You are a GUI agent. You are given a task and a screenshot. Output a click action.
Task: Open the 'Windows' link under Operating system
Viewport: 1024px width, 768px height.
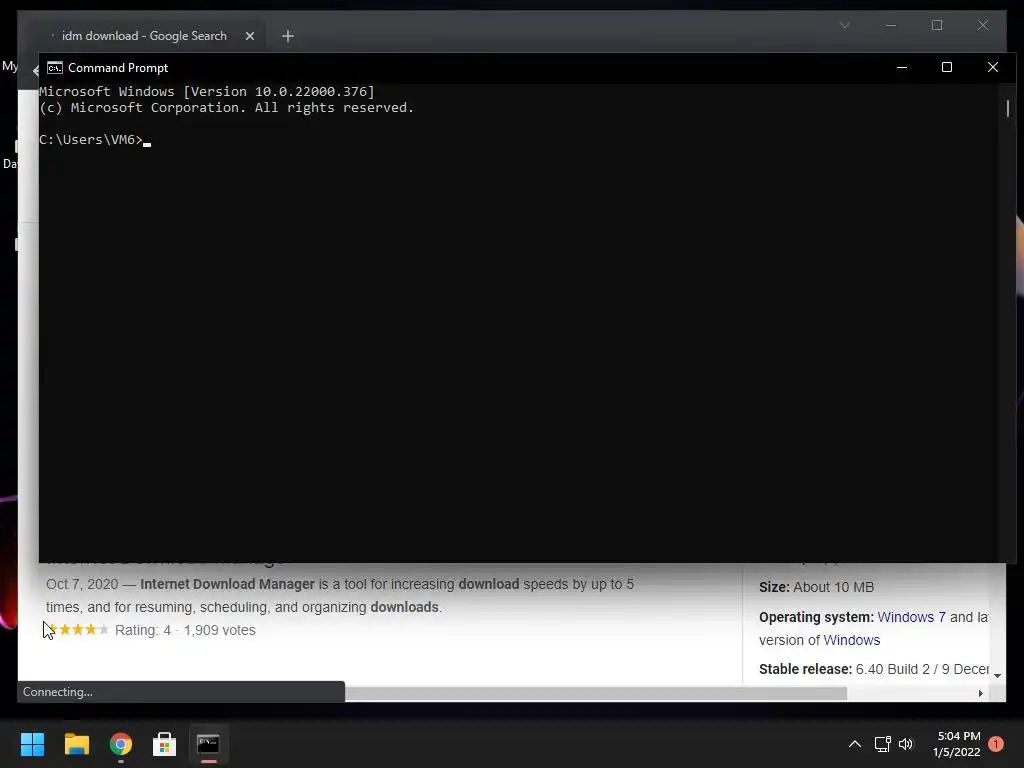click(852, 640)
